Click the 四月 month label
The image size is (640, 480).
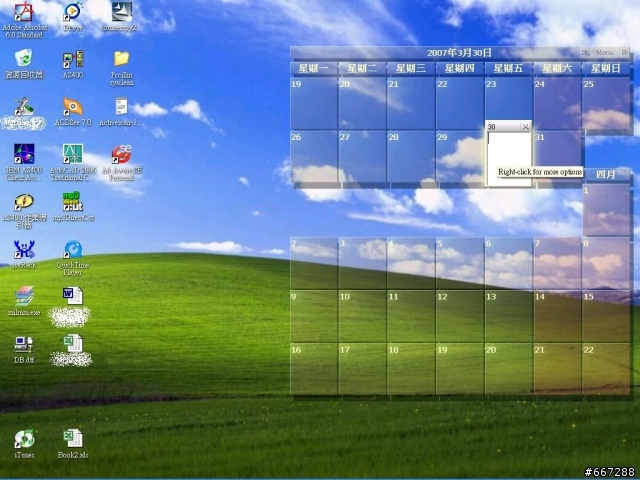[605, 174]
